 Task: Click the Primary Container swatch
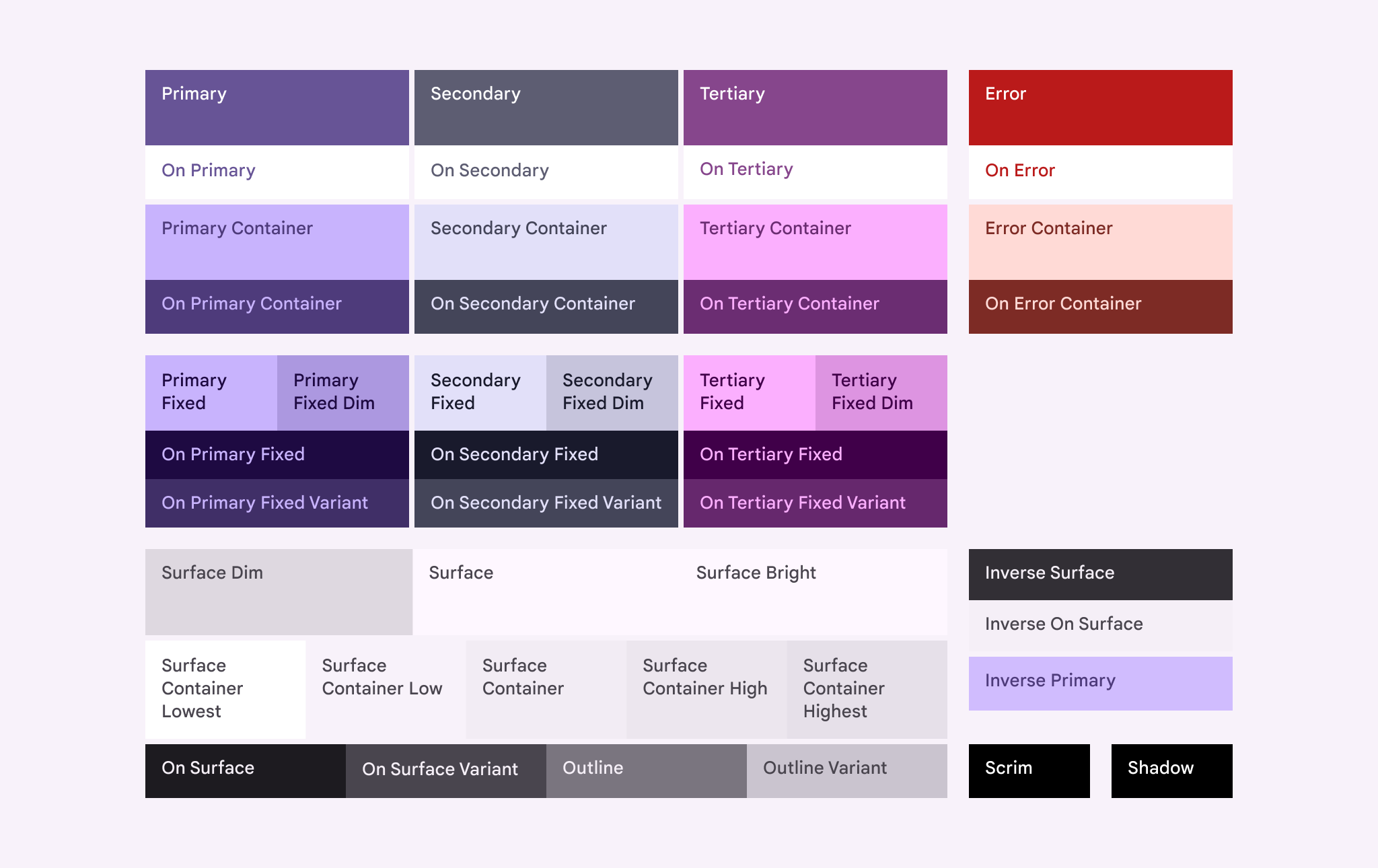(x=276, y=242)
